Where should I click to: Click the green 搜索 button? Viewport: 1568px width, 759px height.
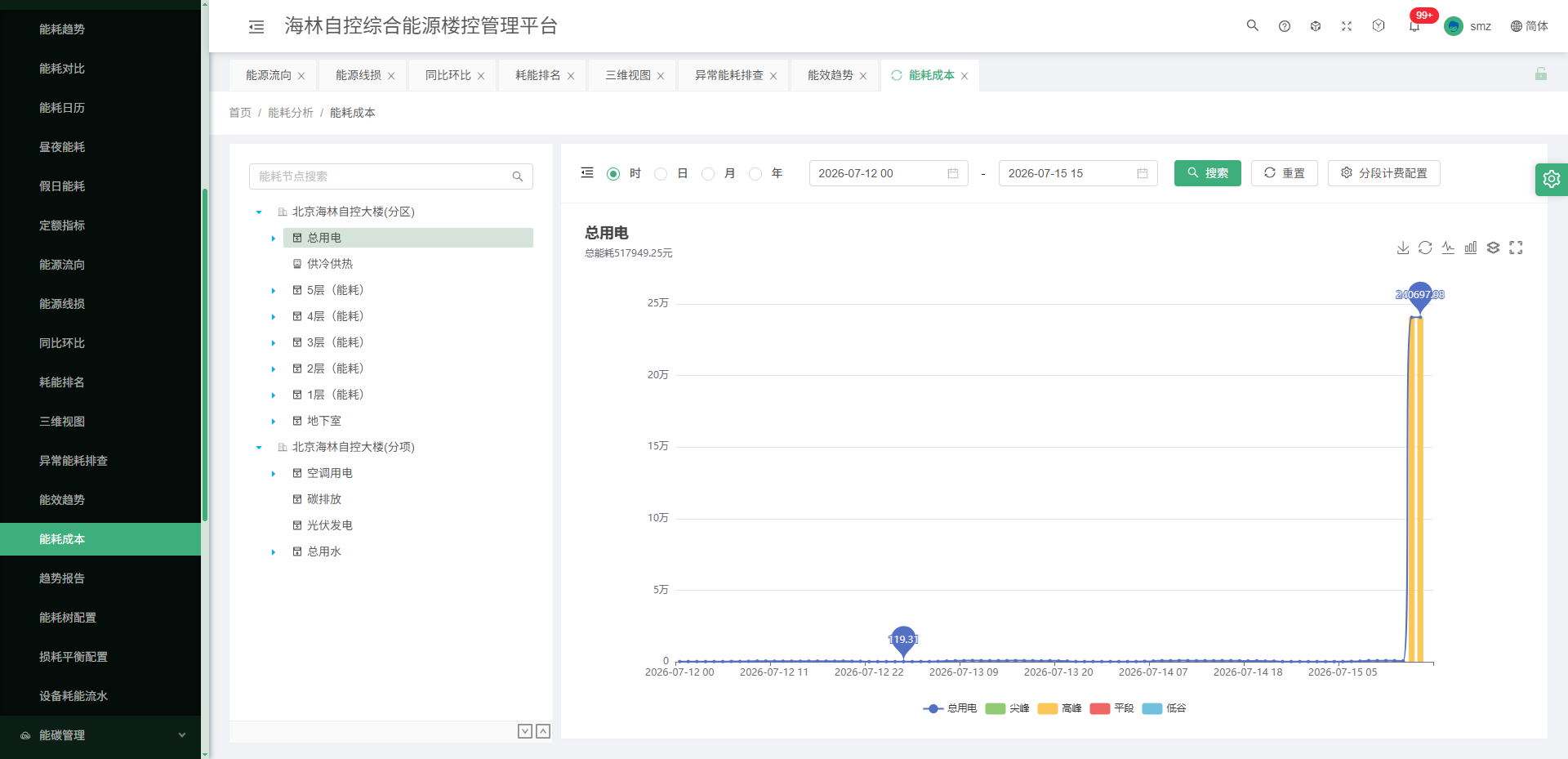pyautogui.click(x=1207, y=173)
